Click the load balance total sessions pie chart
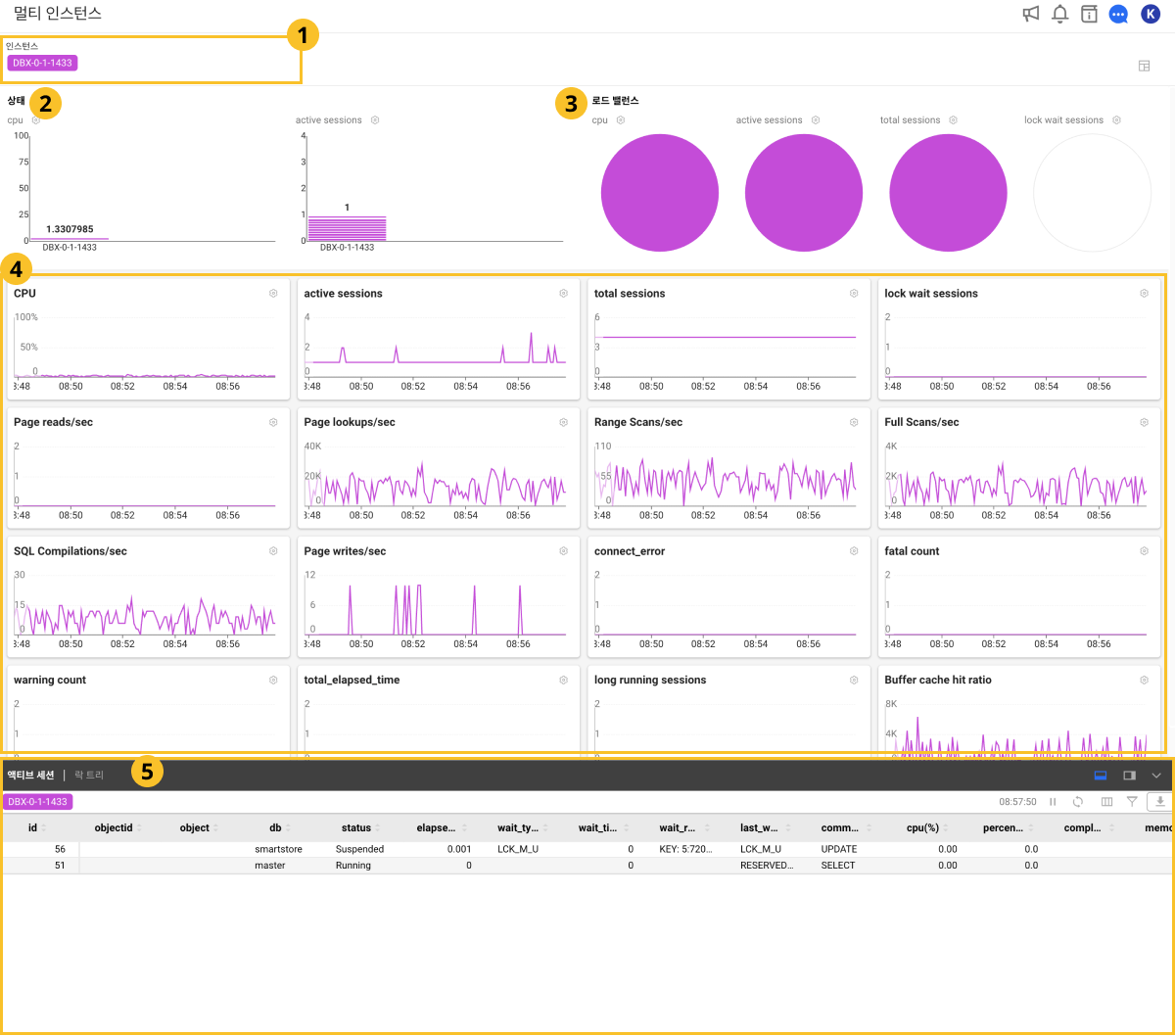The height and width of the screenshot is (1036, 1175). (x=948, y=193)
